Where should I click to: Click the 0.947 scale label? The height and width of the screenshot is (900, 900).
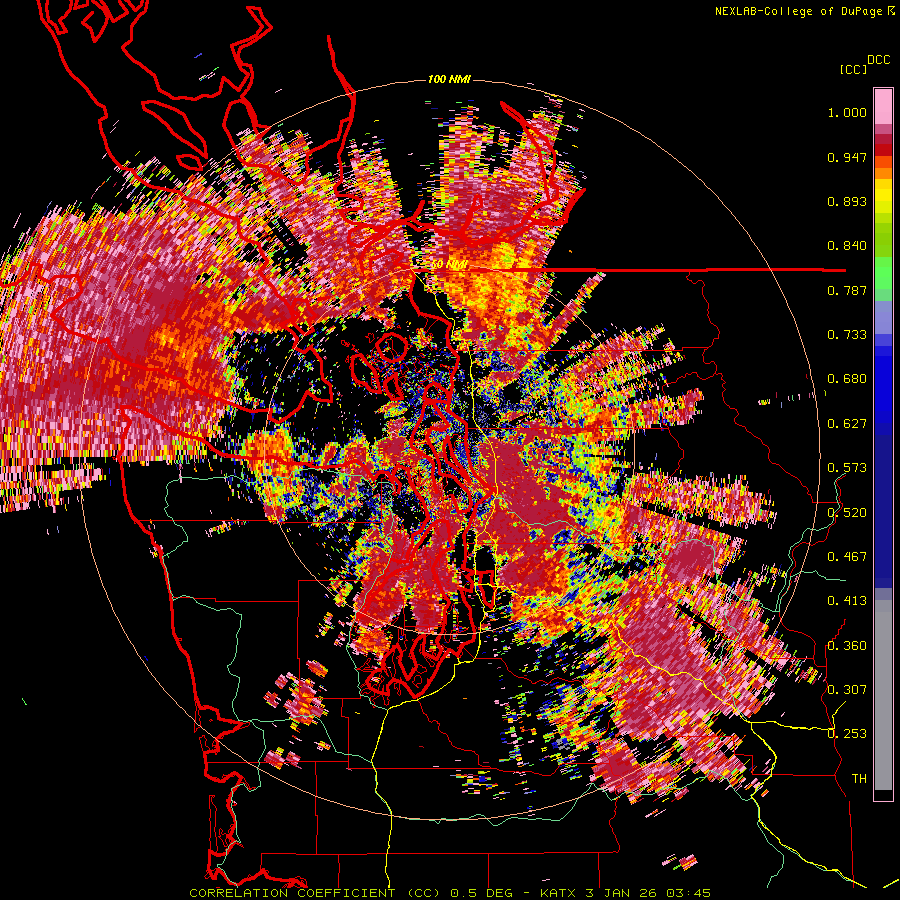847,157
